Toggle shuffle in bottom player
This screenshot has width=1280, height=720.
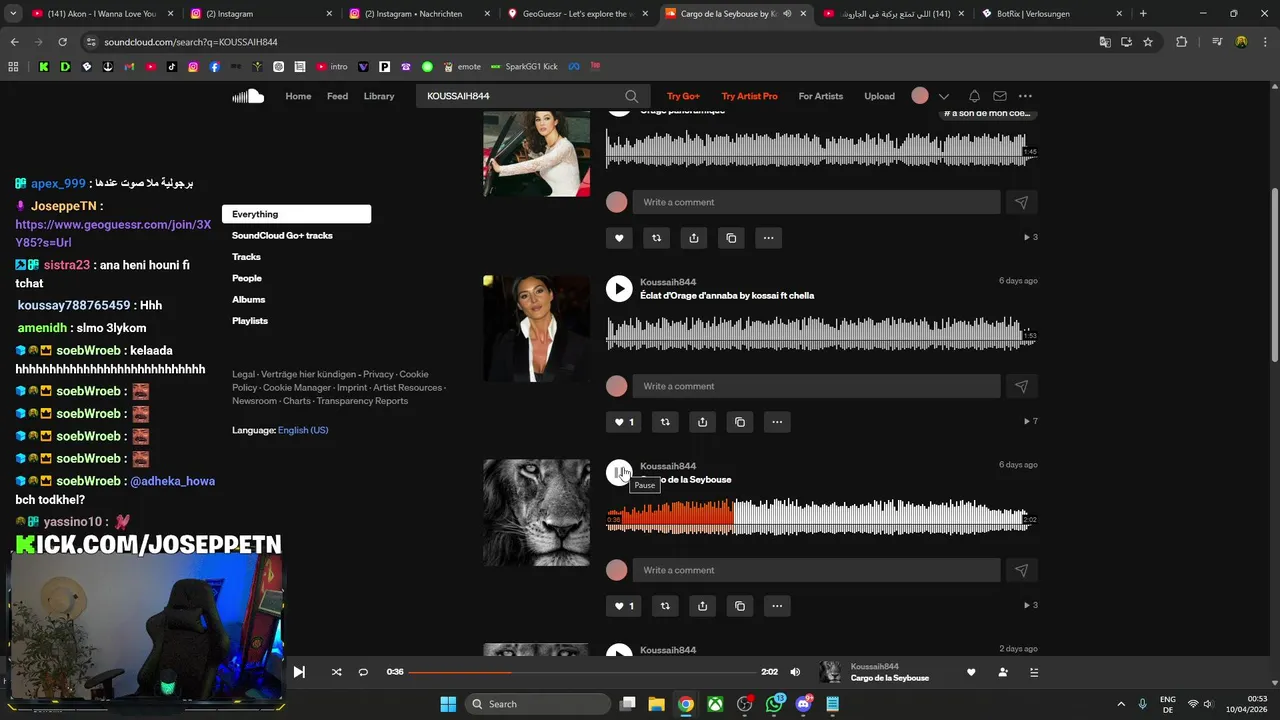(x=336, y=672)
